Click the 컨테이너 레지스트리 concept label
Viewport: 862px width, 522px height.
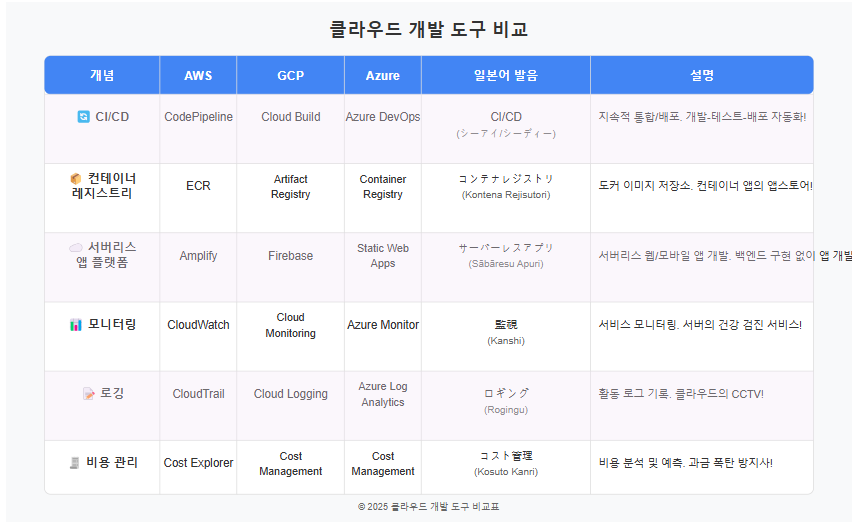[102, 186]
